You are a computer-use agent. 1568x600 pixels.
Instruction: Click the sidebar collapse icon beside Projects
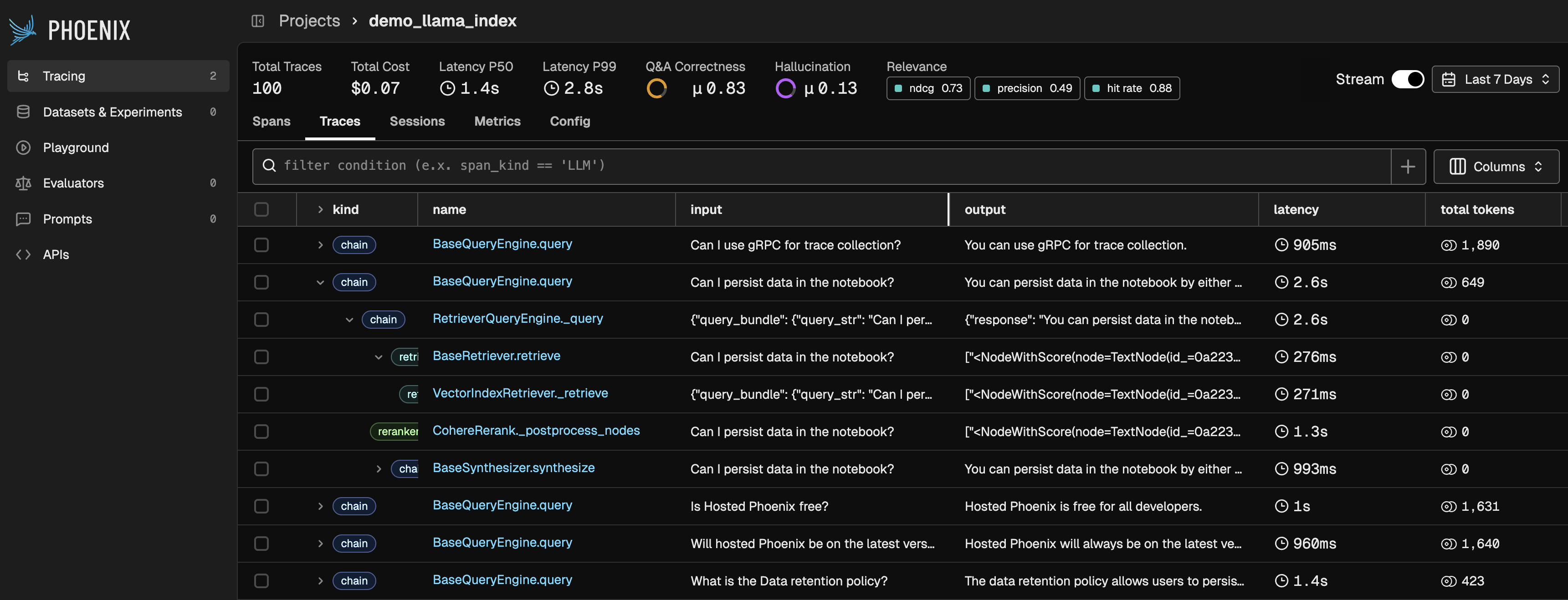click(x=257, y=20)
